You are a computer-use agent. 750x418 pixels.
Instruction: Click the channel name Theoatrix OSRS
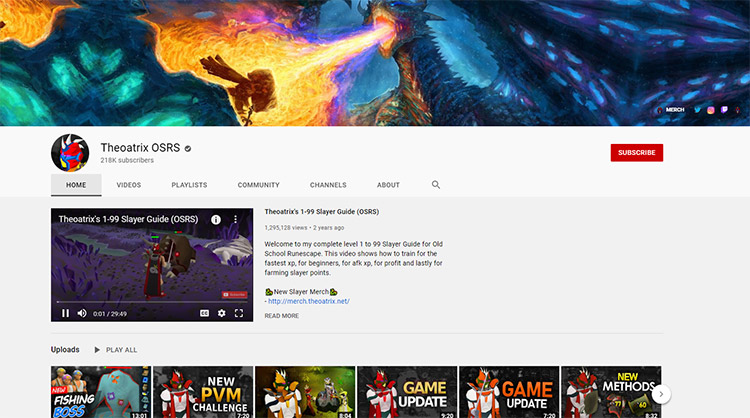[140, 148]
